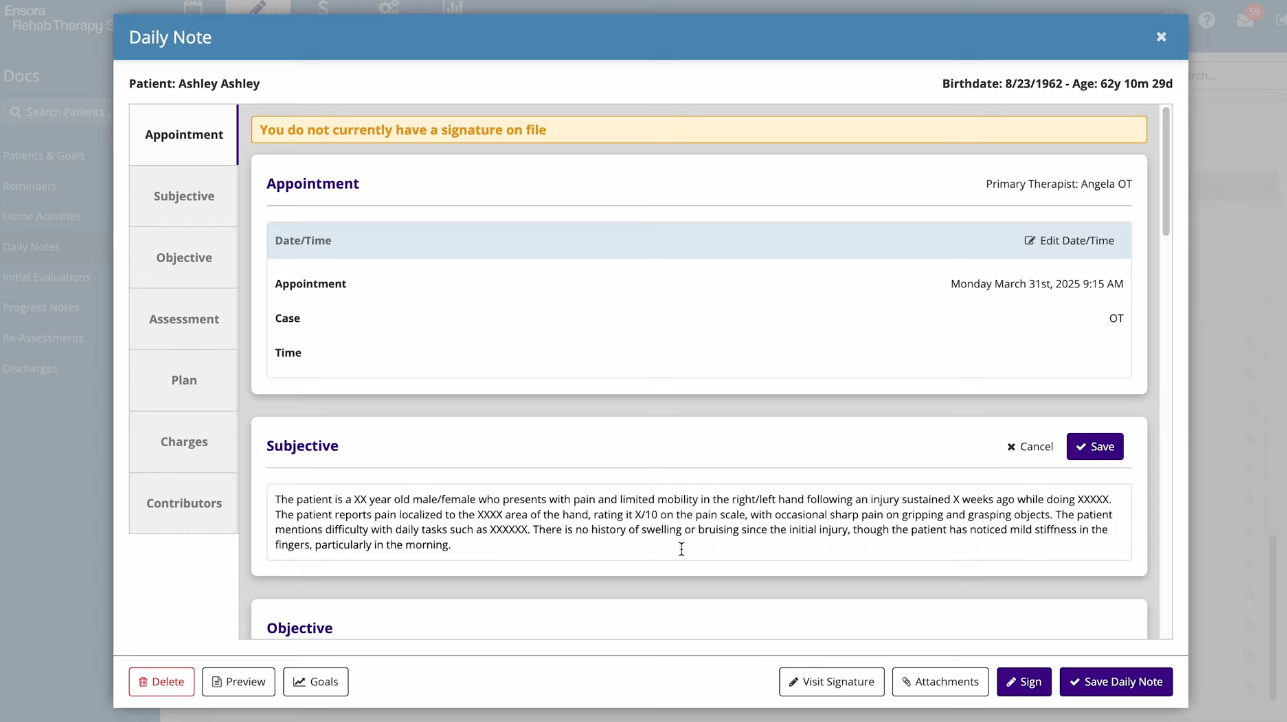Open the messages envelope icon with badge
1287x722 pixels.
pos(1245,20)
